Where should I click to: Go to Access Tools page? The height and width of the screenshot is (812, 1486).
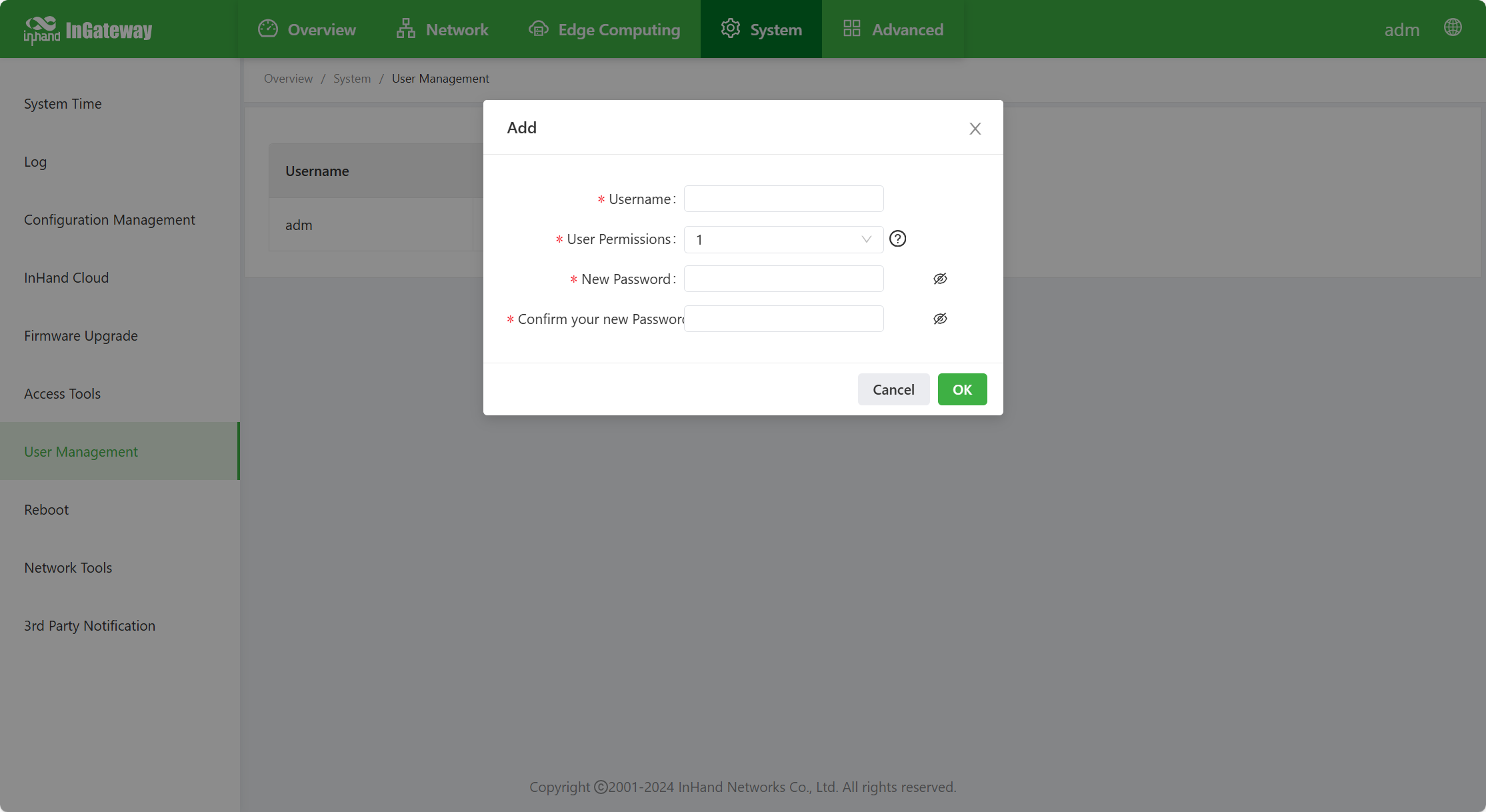click(62, 393)
